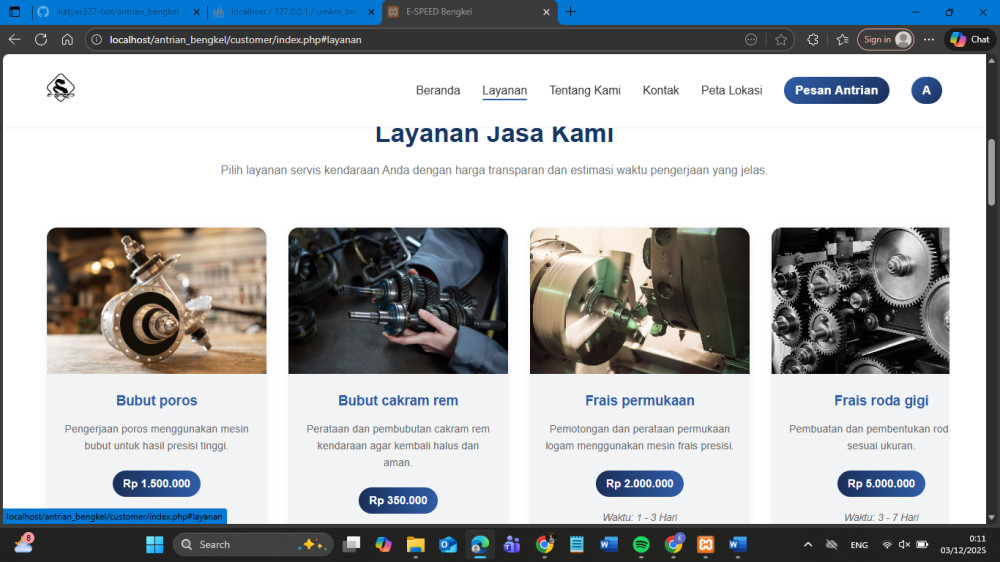This screenshot has width=1000, height=562.
Task: Open Tentang Kami section from navbar
Action: pyautogui.click(x=585, y=90)
